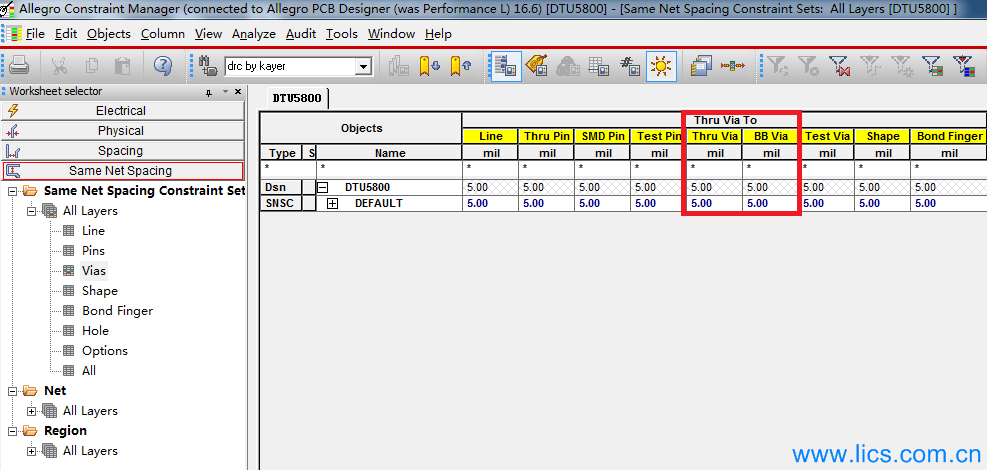This screenshot has height=470, width=987.
Task: Click the greyed cloud toolbar icon
Action: 567,65
